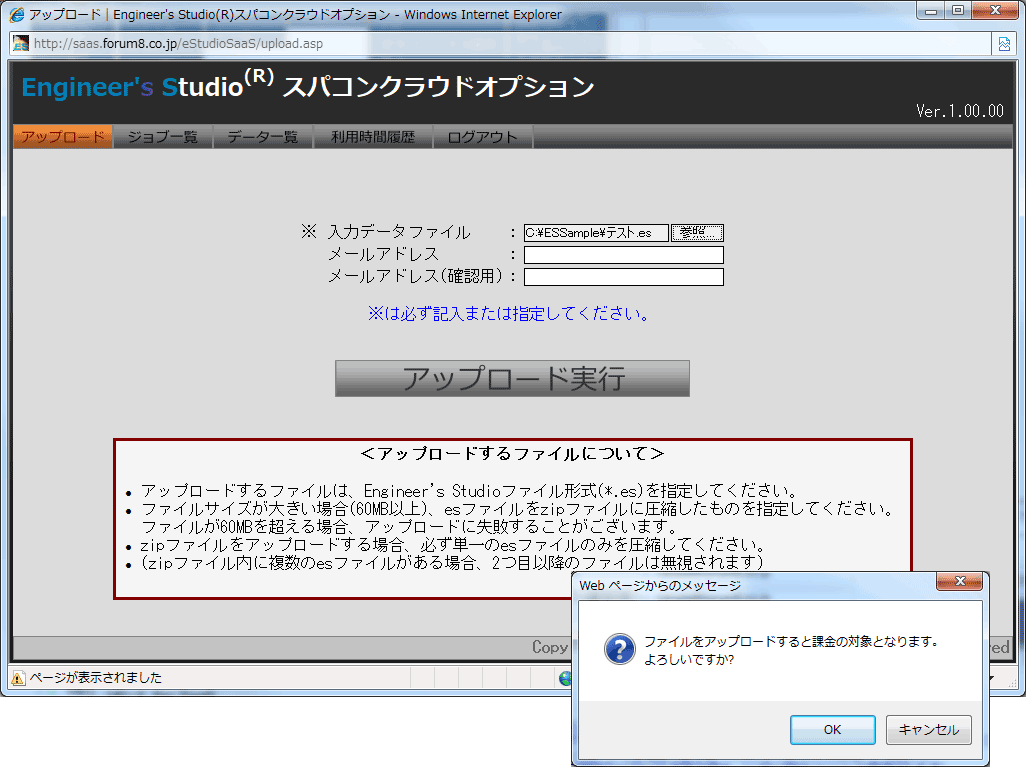Click the ページが表示されました status text
The height and width of the screenshot is (767, 1026).
(x=96, y=678)
